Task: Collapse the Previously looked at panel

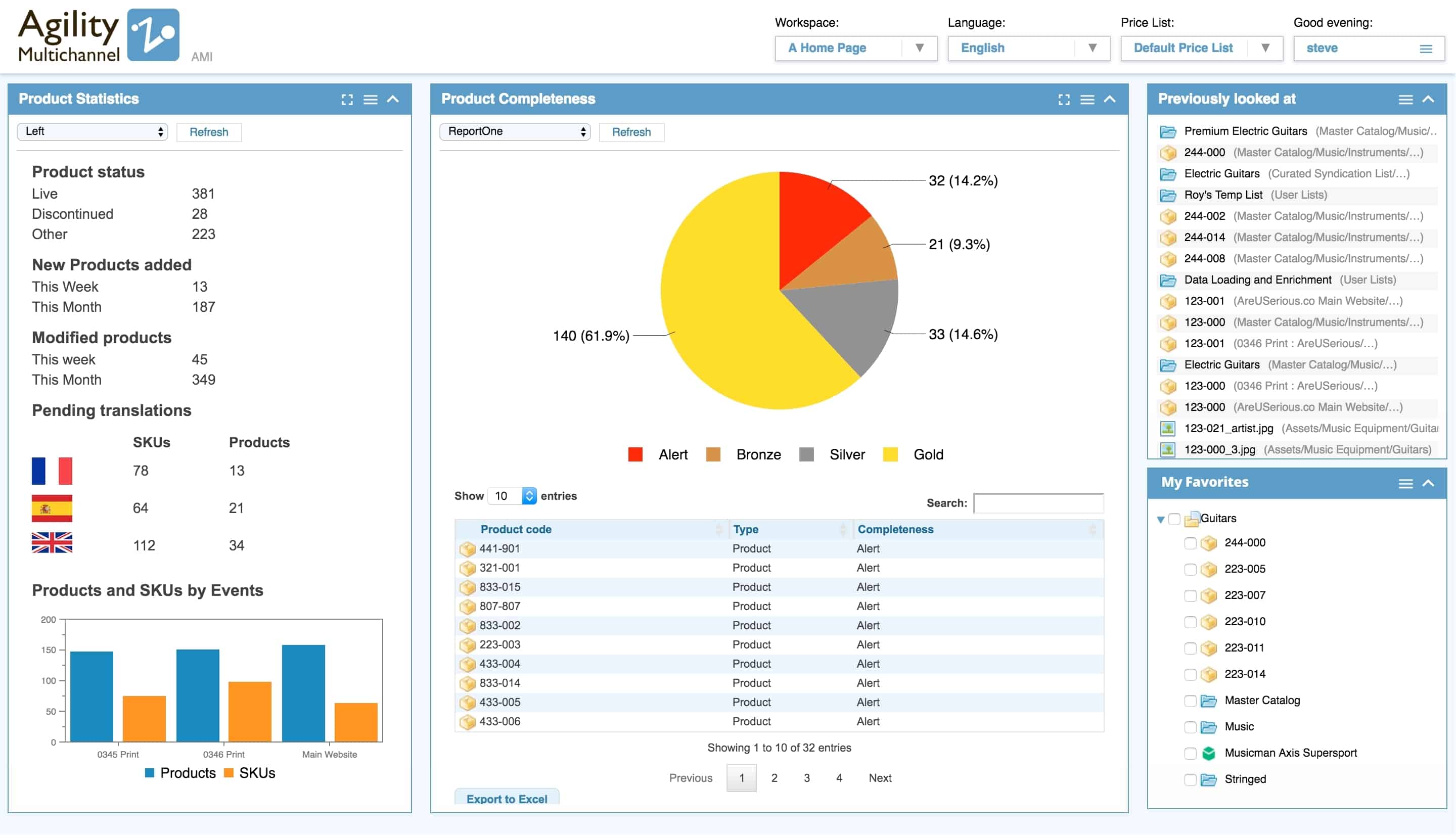Action: click(1428, 100)
